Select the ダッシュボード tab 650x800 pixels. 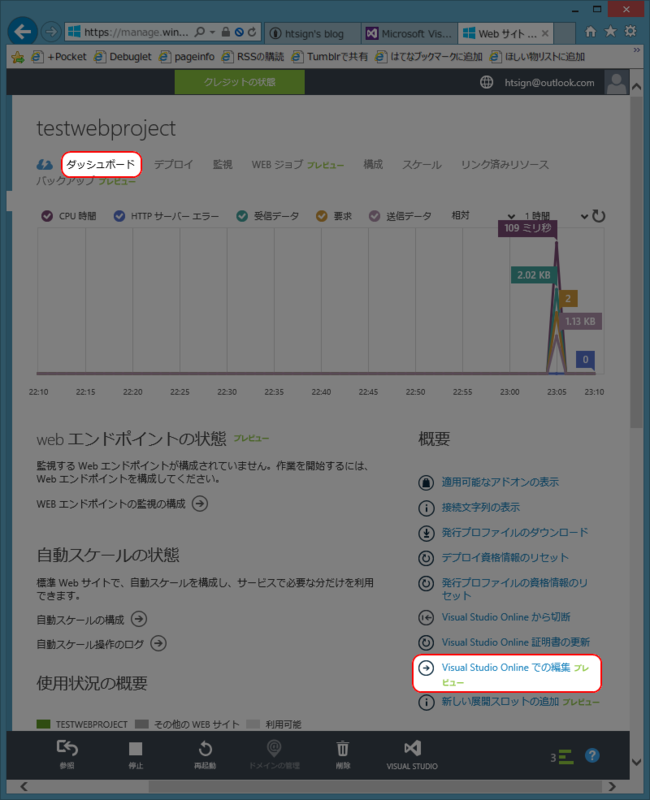coord(101,164)
